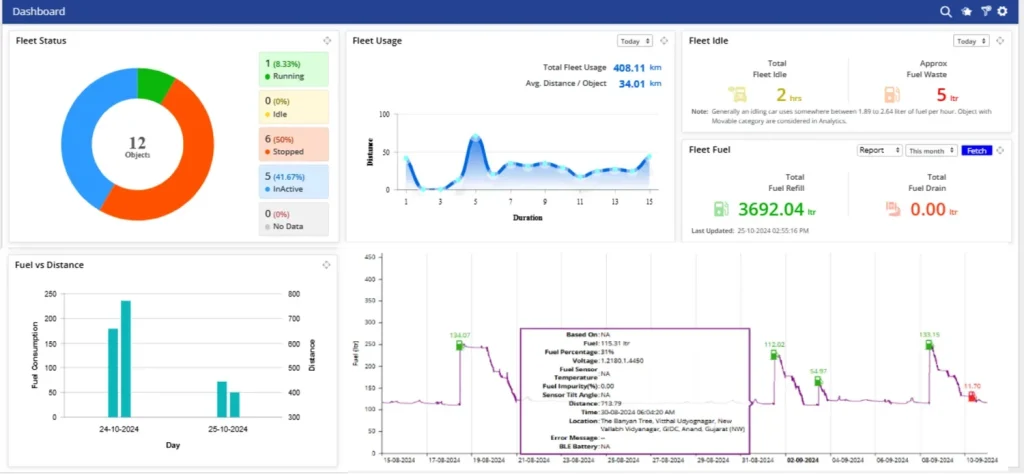Viewport: 1024px width, 474px height.
Task: Open the Today dropdown in Fleet Usage
Action: [x=635, y=40]
